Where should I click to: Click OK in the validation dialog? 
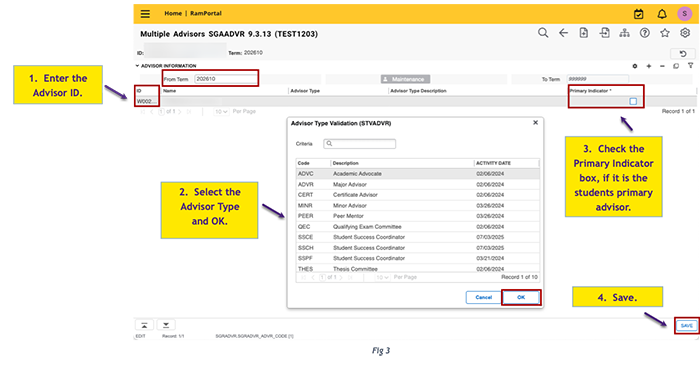click(521, 297)
